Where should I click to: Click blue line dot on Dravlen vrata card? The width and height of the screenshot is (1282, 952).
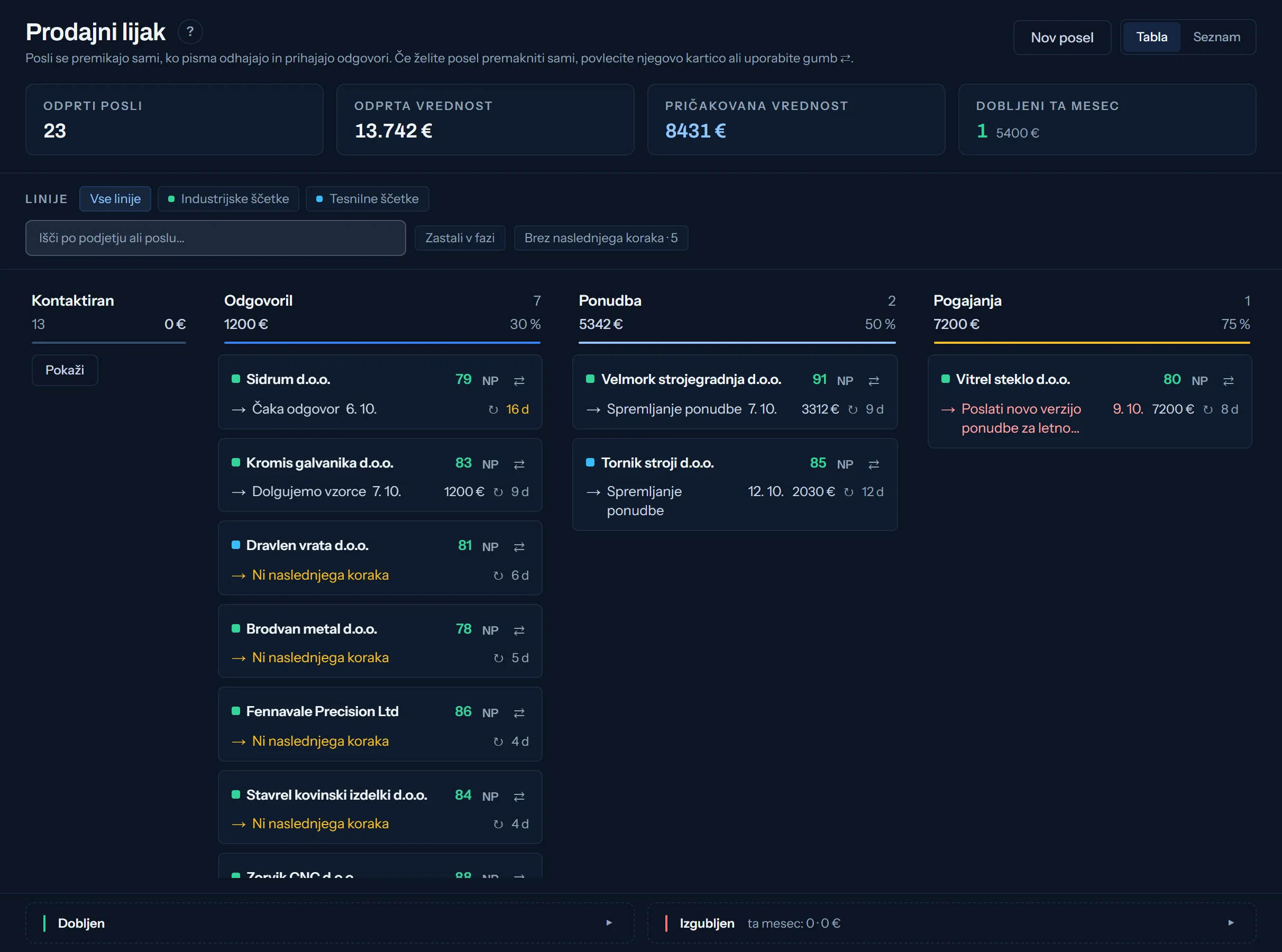236,545
